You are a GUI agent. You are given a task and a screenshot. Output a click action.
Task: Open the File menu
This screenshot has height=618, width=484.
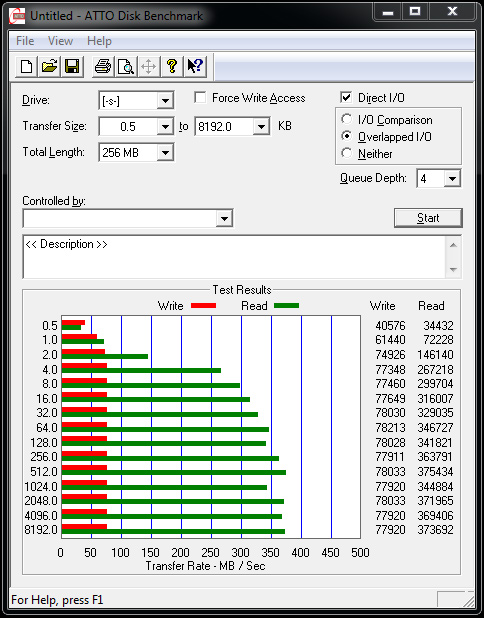point(25,41)
